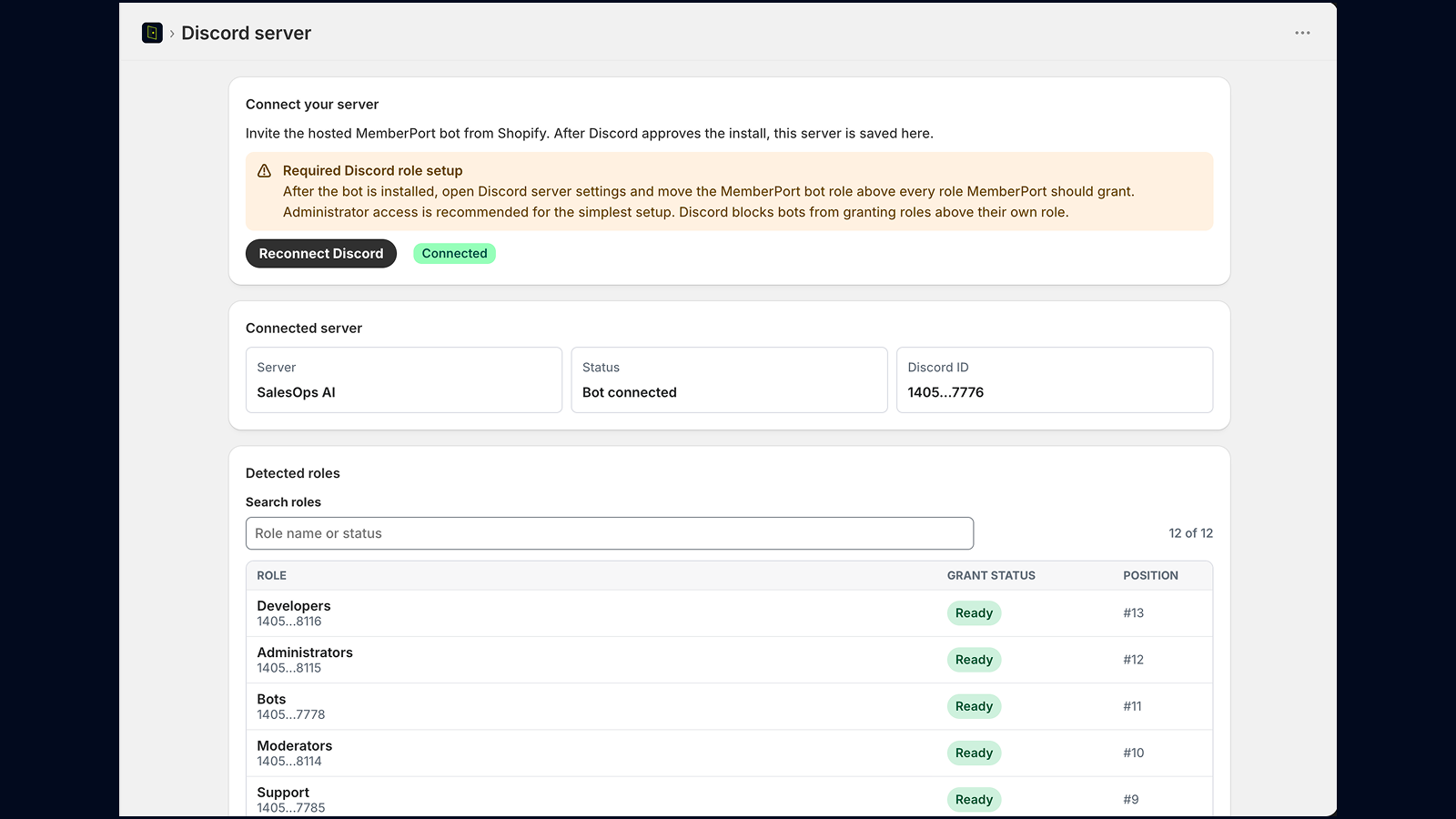The width and height of the screenshot is (1456, 819).
Task: Click the Detected roles heading
Action: [x=293, y=473]
